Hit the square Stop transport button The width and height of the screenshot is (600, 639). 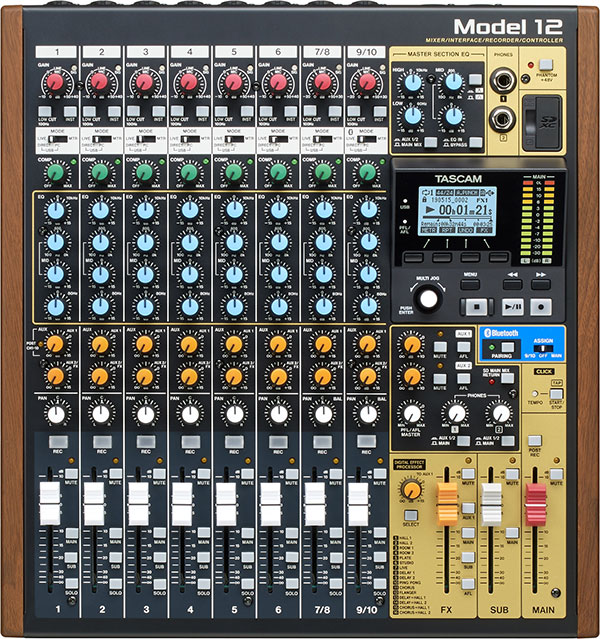[x=476, y=306]
